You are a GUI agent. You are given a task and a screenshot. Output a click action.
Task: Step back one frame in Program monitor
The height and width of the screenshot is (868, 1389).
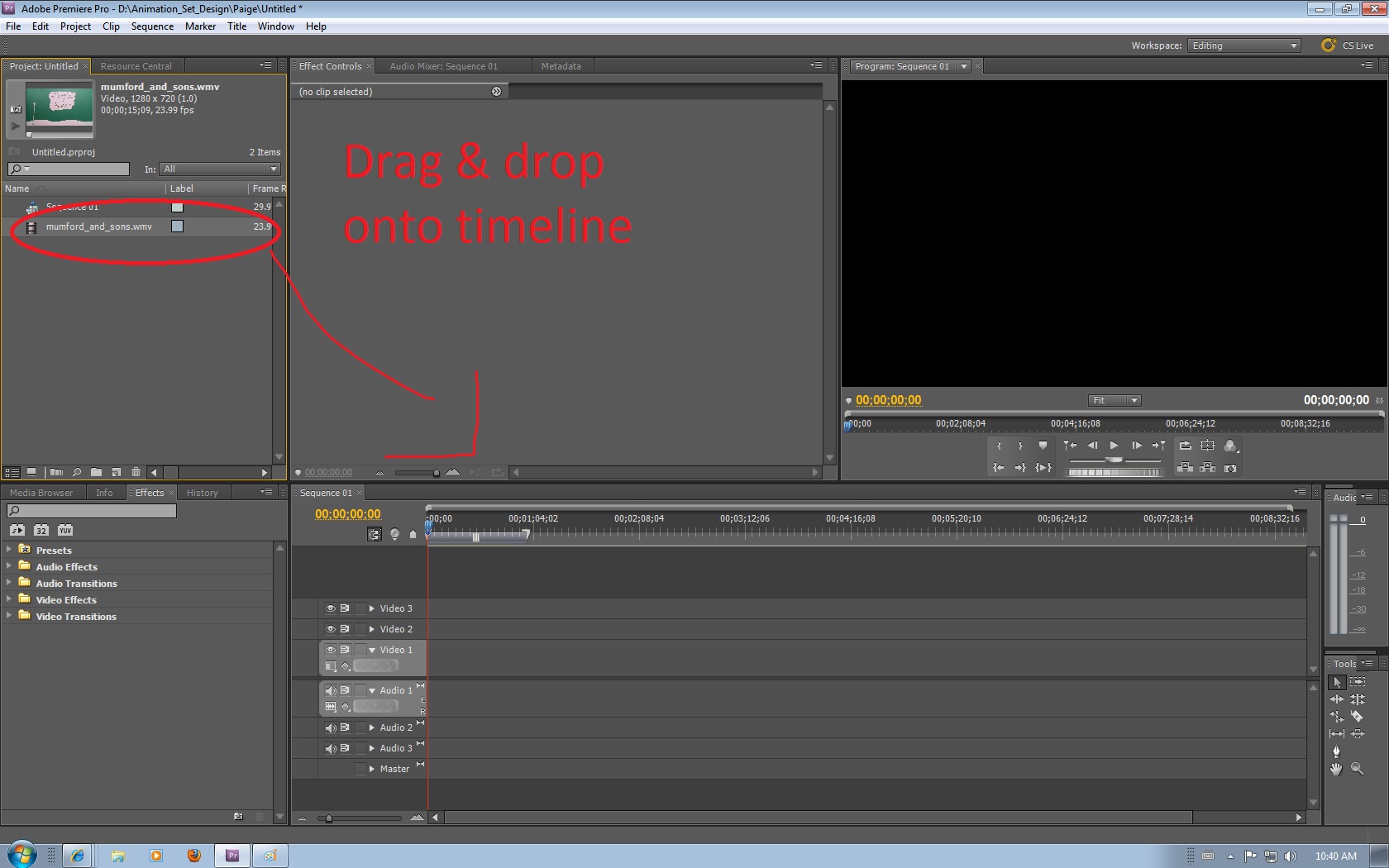point(1092,446)
